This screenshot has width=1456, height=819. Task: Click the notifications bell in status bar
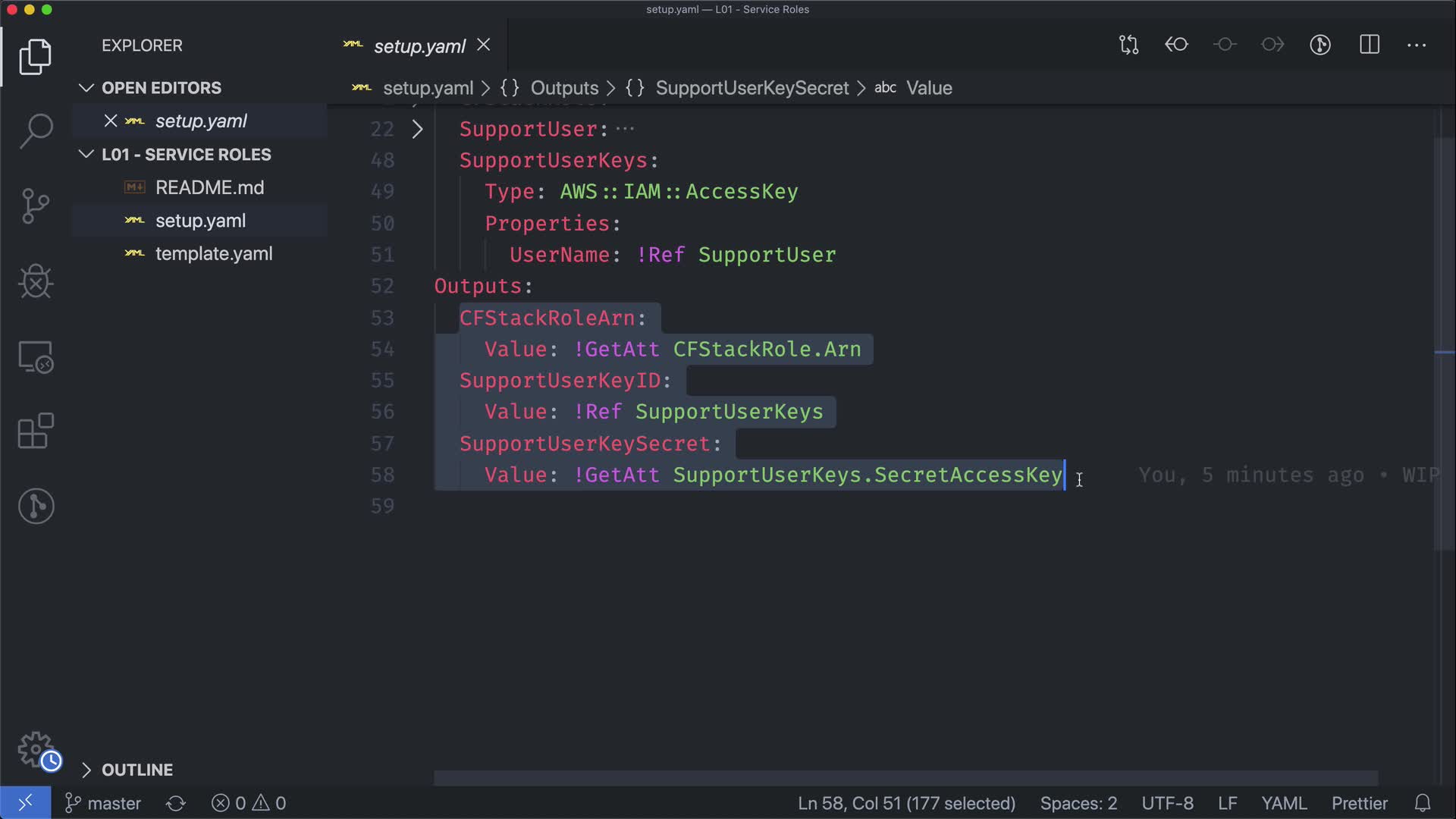[1423, 803]
